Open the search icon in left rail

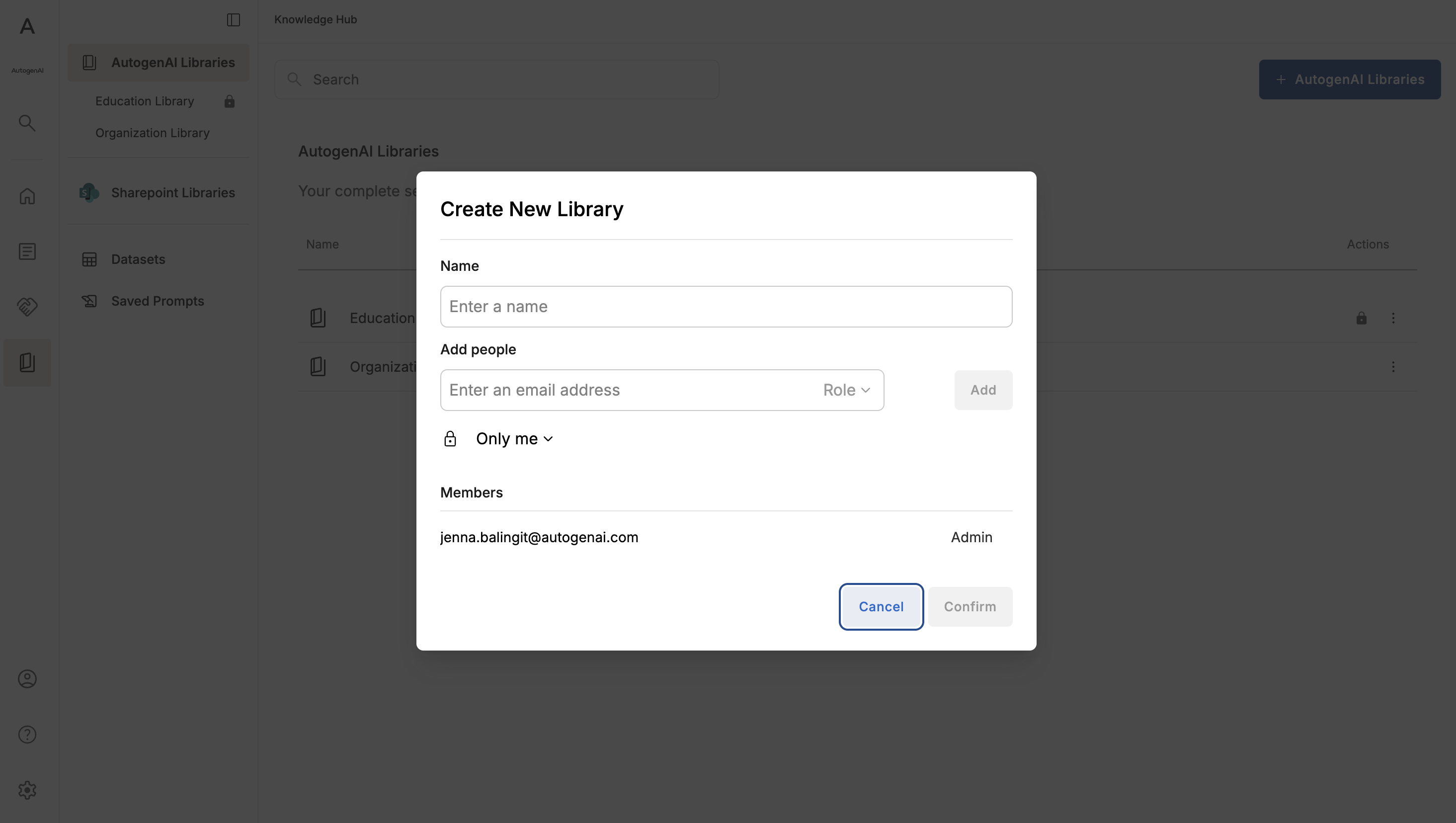click(27, 123)
